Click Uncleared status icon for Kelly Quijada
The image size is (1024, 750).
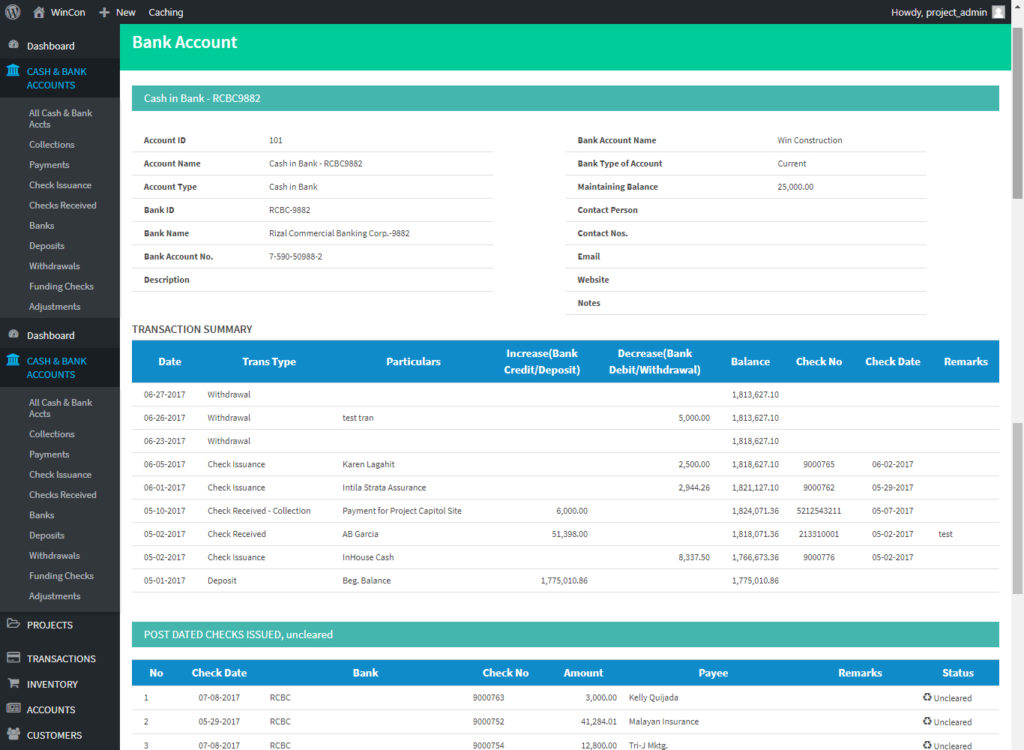click(927, 697)
